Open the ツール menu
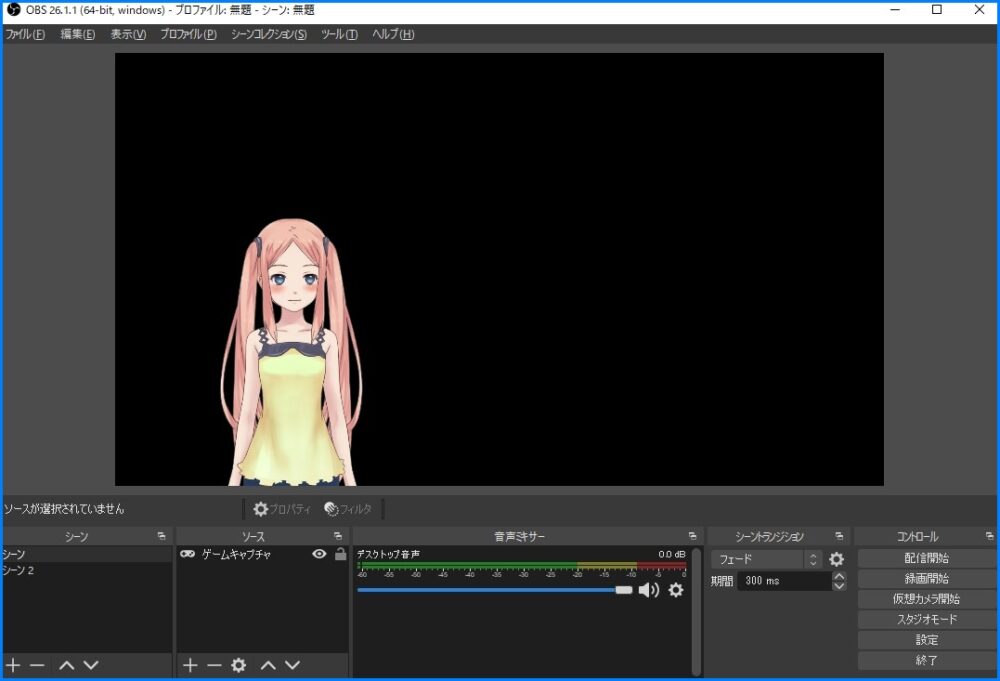 [337, 33]
